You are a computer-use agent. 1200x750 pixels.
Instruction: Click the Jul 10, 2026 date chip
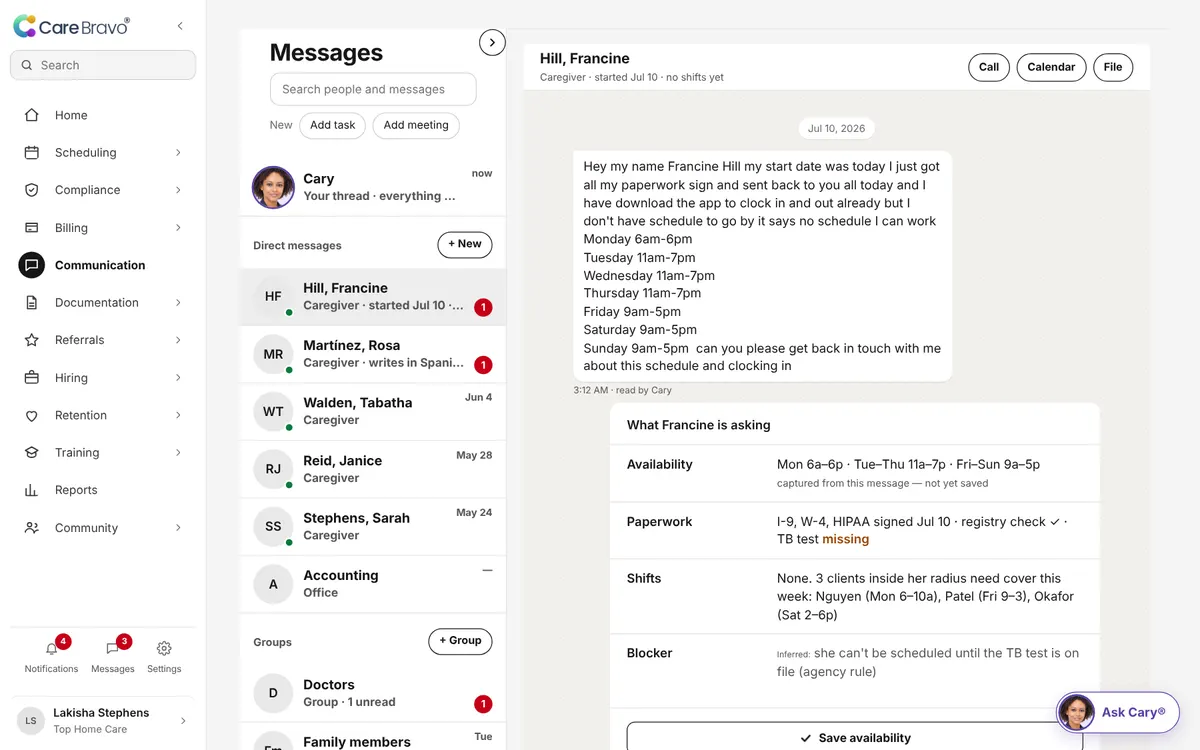tap(837, 129)
